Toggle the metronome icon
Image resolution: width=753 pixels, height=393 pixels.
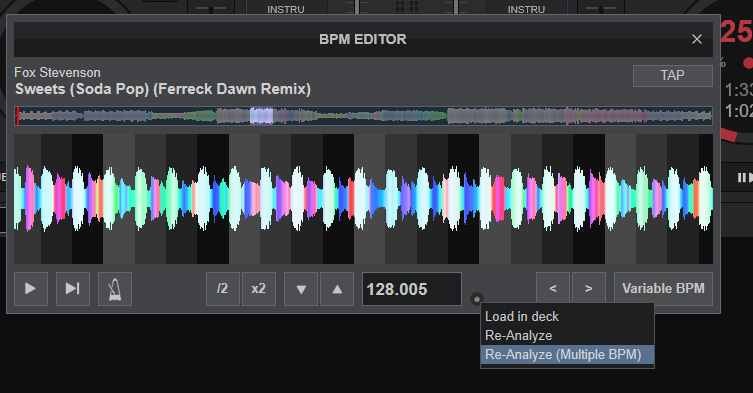pos(115,289)
